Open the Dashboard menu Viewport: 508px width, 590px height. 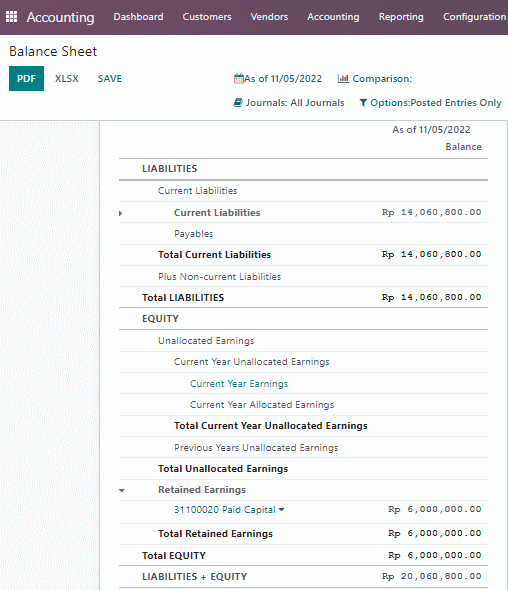pos(138,17)
